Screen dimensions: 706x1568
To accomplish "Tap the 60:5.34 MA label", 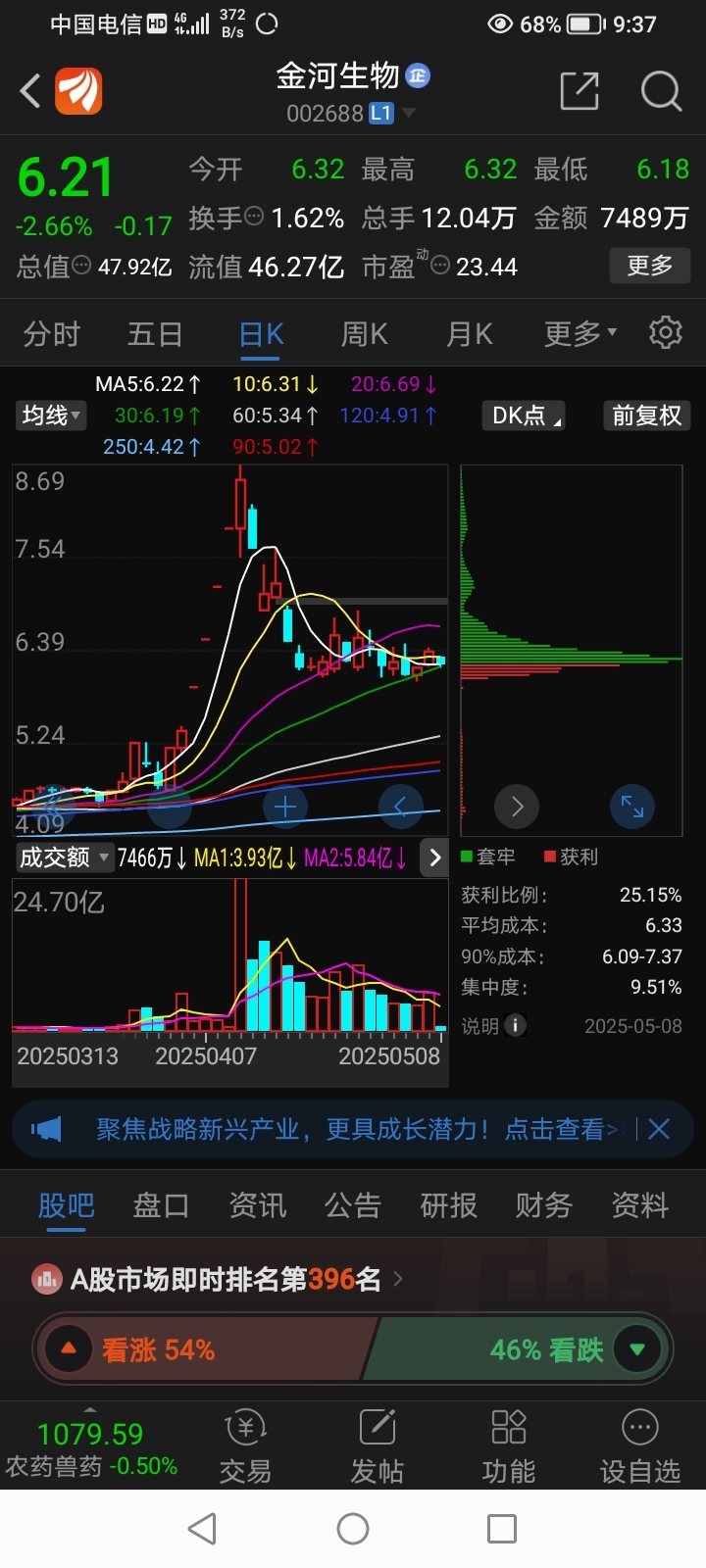I will click(275, 416).
